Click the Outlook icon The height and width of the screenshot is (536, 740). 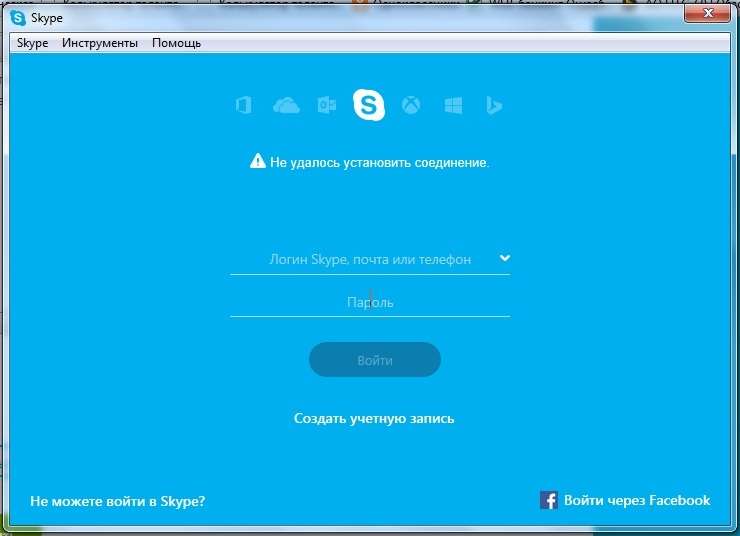coord(327,105)
